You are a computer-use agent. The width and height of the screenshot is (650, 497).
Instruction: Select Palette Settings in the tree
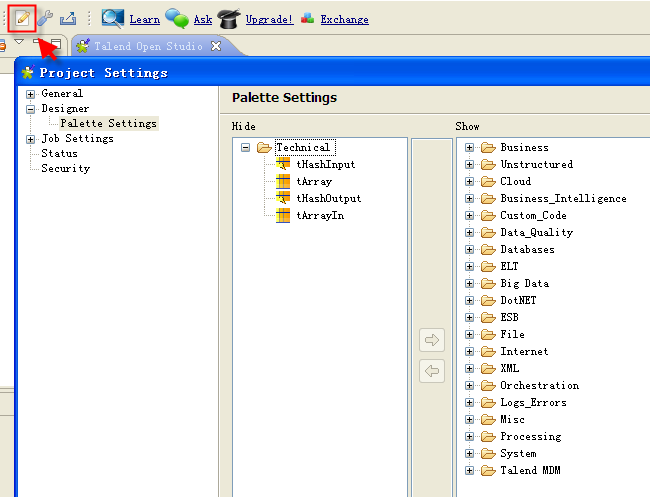coord(108,124)
